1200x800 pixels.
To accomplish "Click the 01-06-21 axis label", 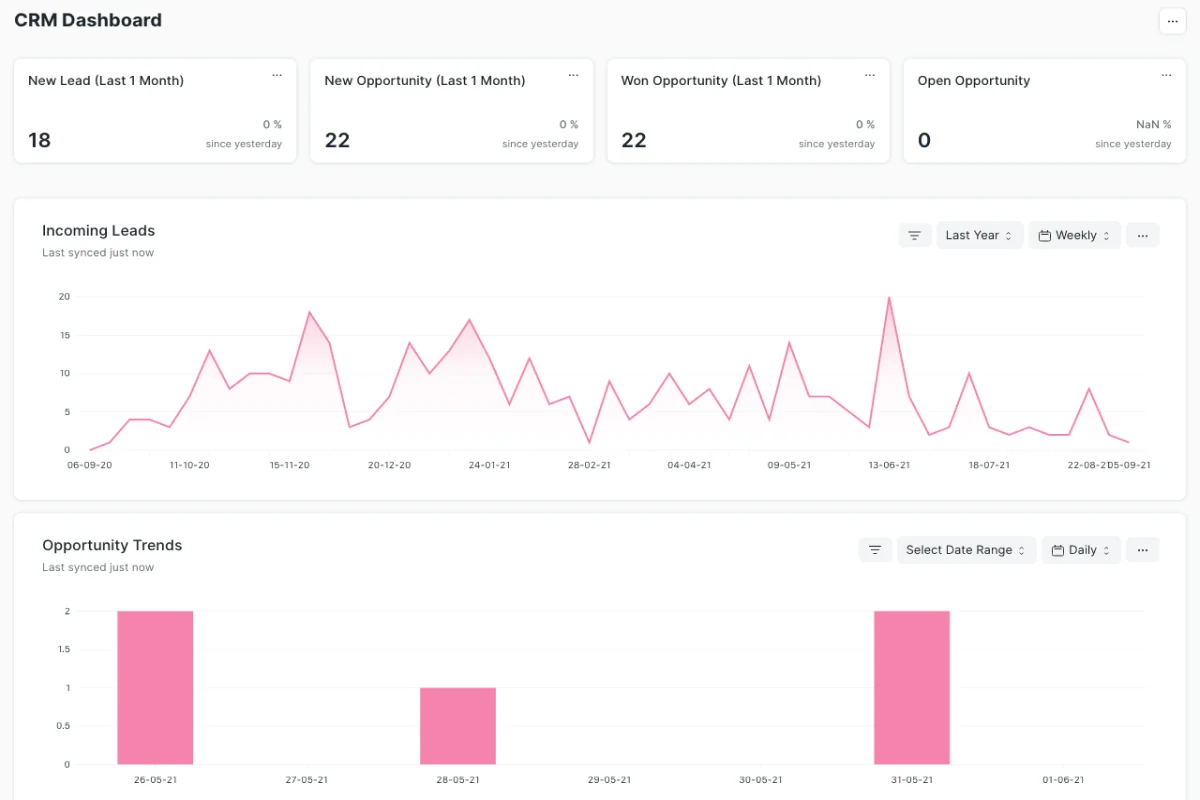I will [x=1063, y=780].
